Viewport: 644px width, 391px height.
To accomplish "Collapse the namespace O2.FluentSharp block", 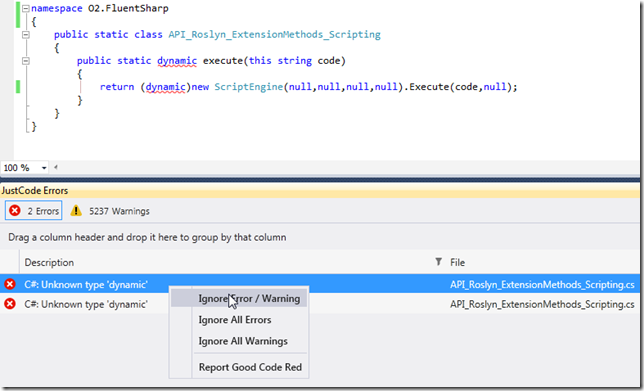I will pos(25,8).
